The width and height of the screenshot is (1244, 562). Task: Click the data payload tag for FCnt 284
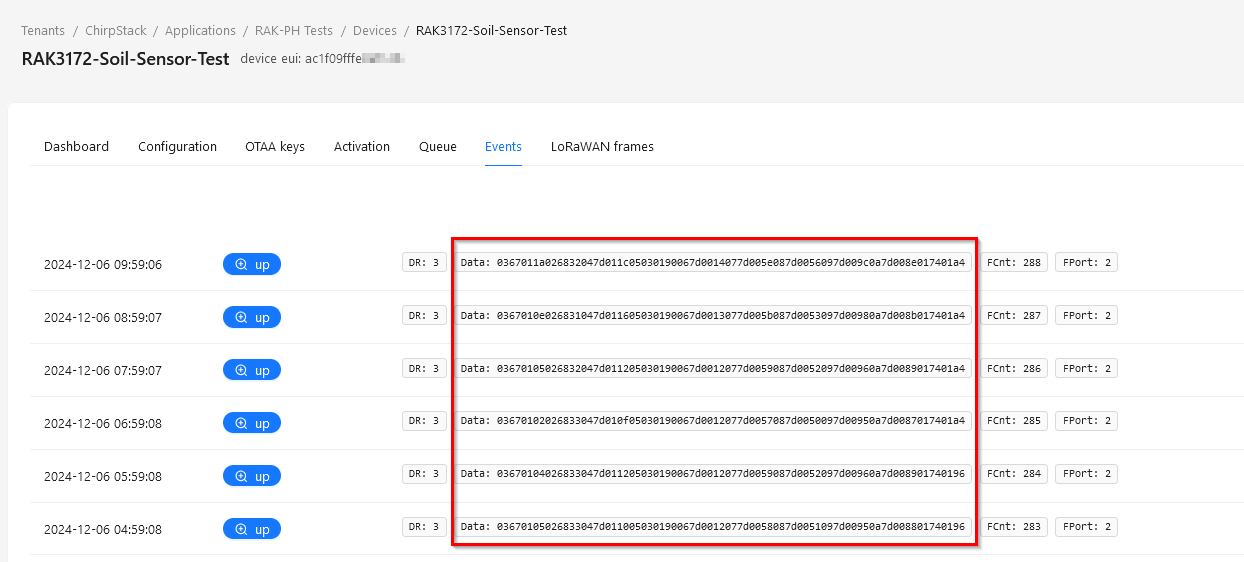point(713,474)
